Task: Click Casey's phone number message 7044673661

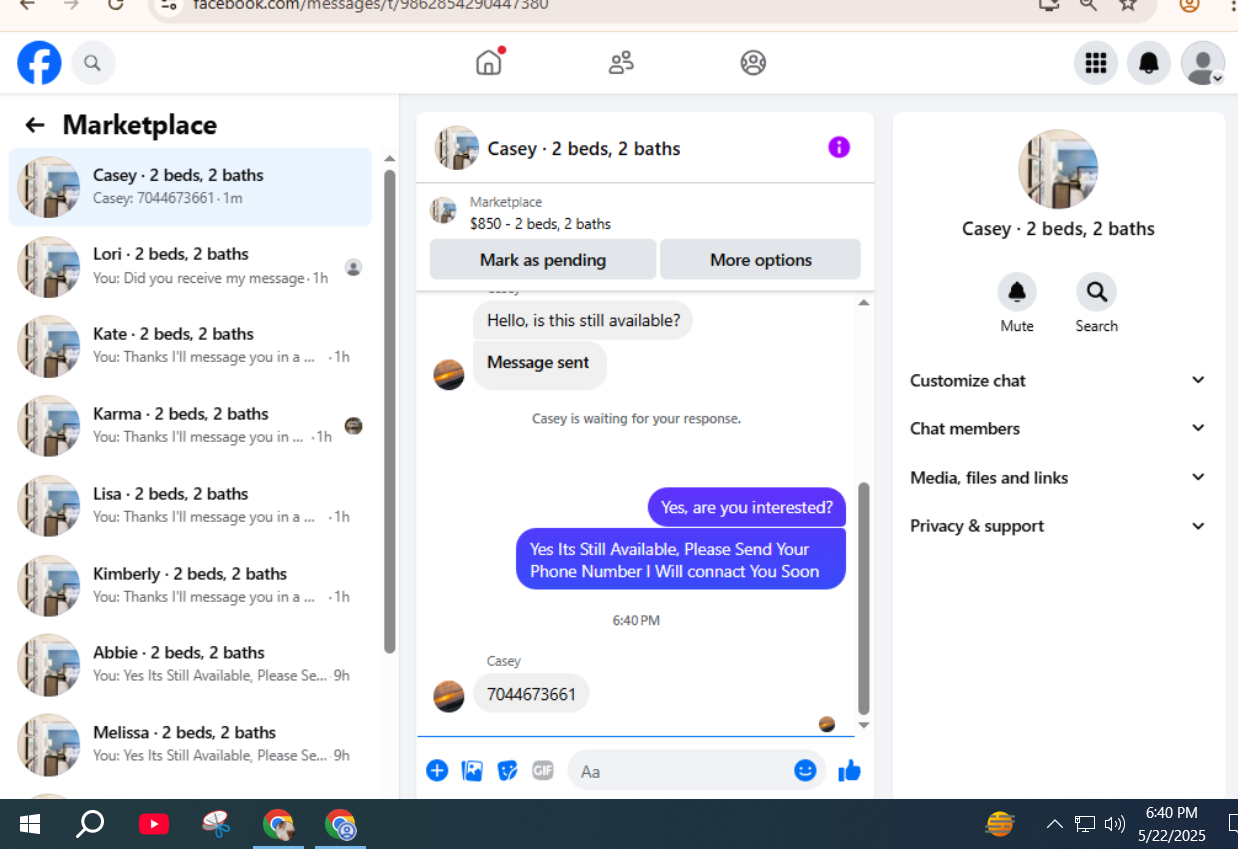Action: (x=531, y=694)
